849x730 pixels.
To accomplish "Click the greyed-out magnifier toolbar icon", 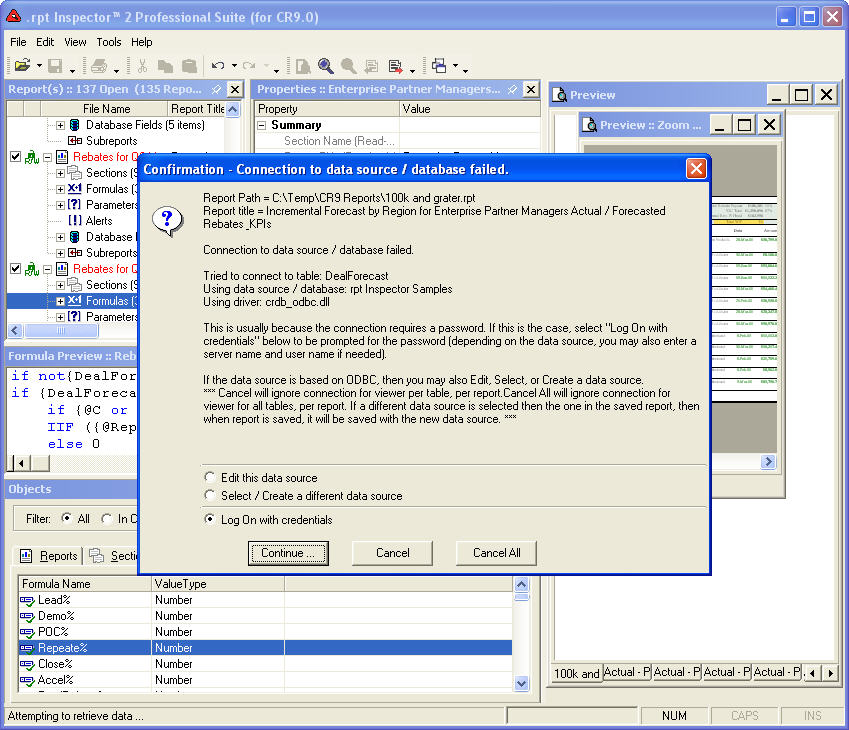I will click(x=348, y=66).
